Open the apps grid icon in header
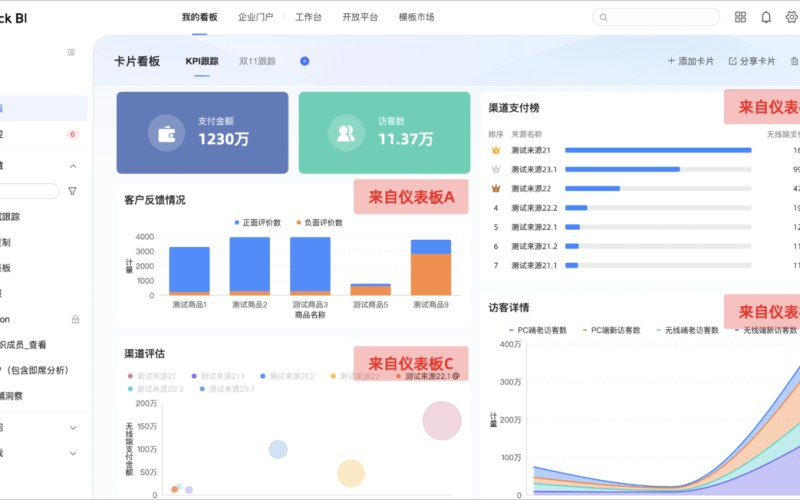Image resolution: width=800 pixels, height=500 pixels. 740,17
